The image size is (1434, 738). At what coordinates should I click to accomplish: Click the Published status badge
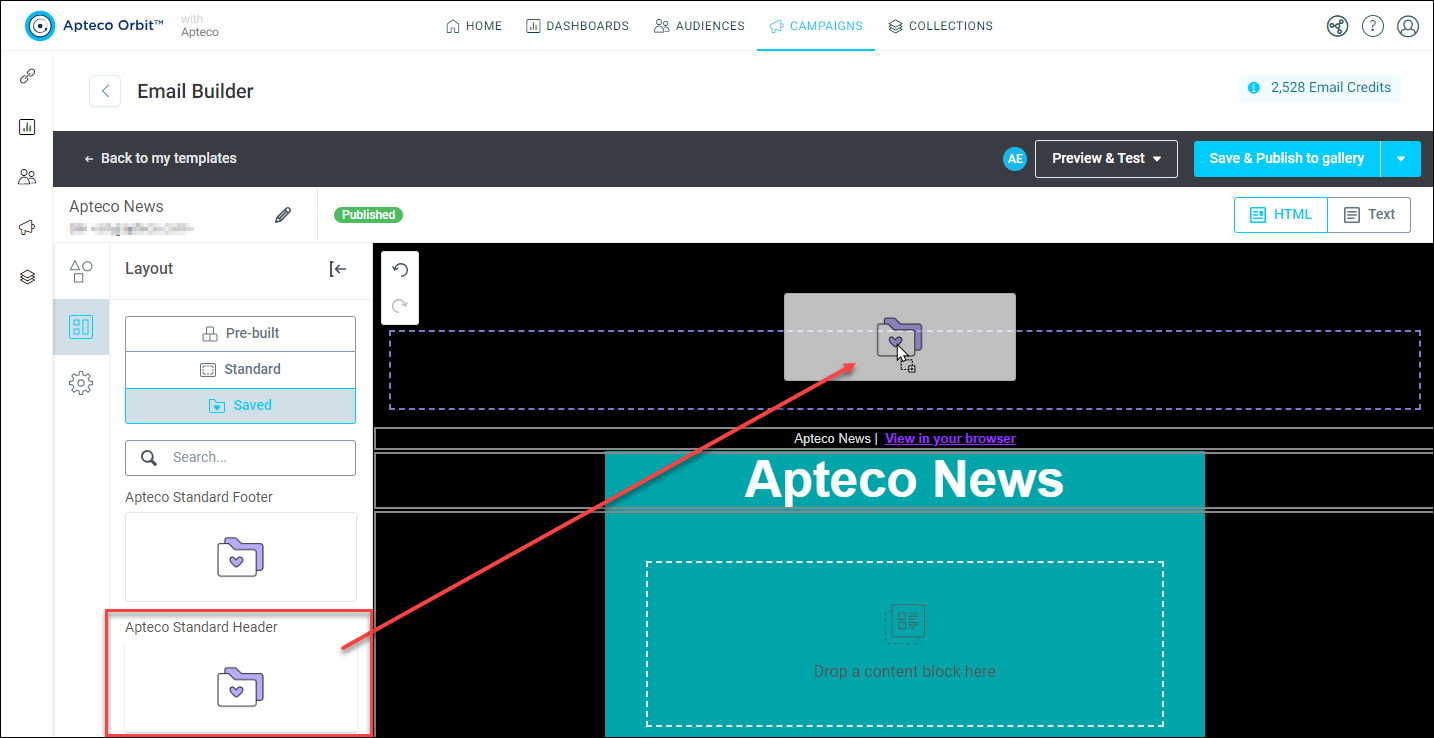(369, 215)
